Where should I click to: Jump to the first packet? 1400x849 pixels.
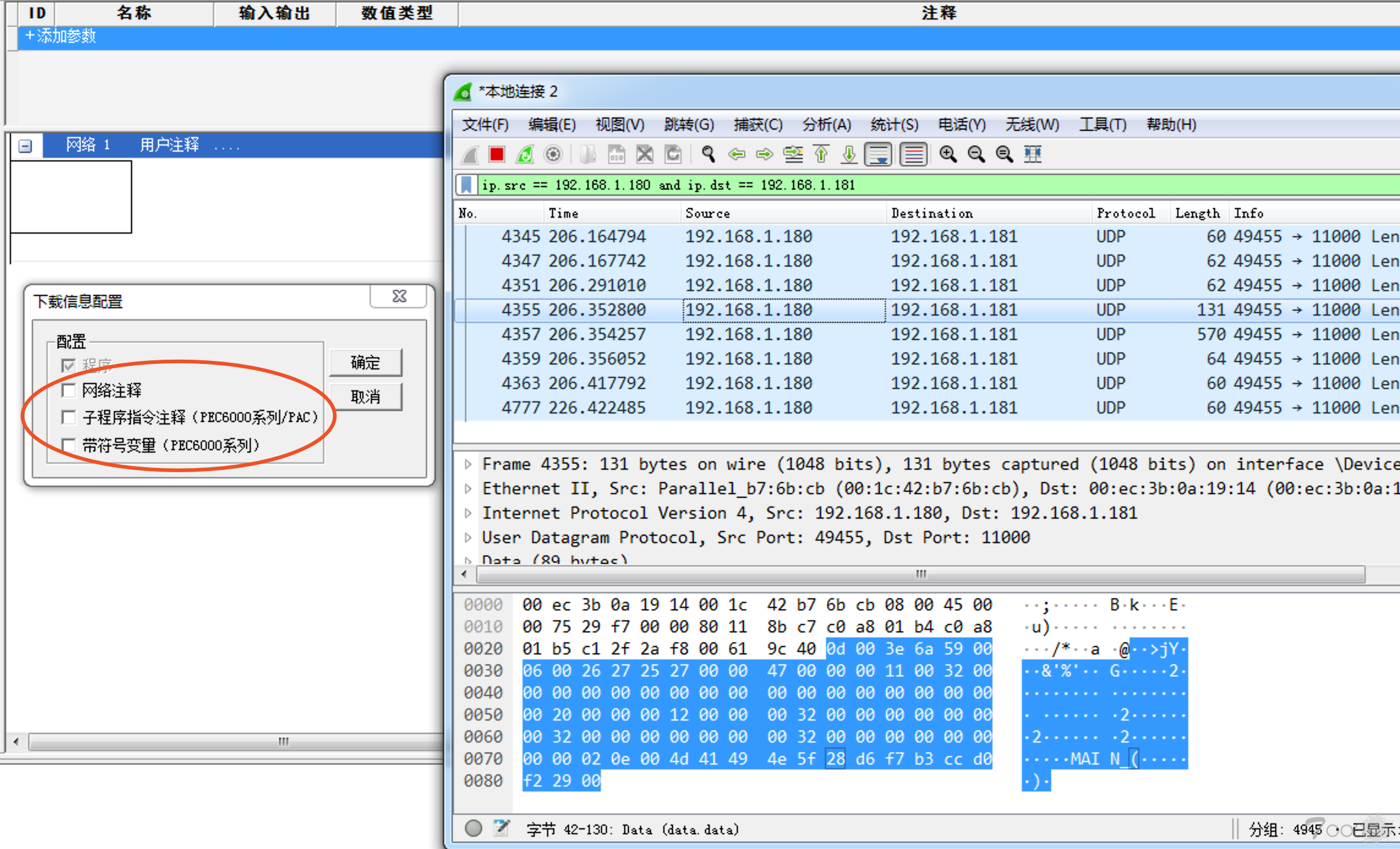[x=821, y=155]
